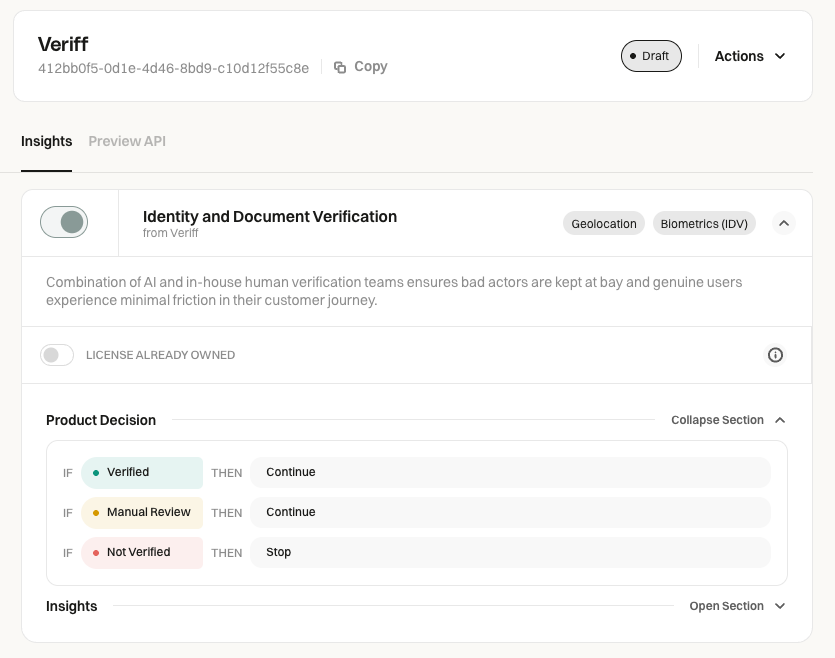Click the red dot in Not Verified badge
The image size is (835, 658).
point(96,553)
